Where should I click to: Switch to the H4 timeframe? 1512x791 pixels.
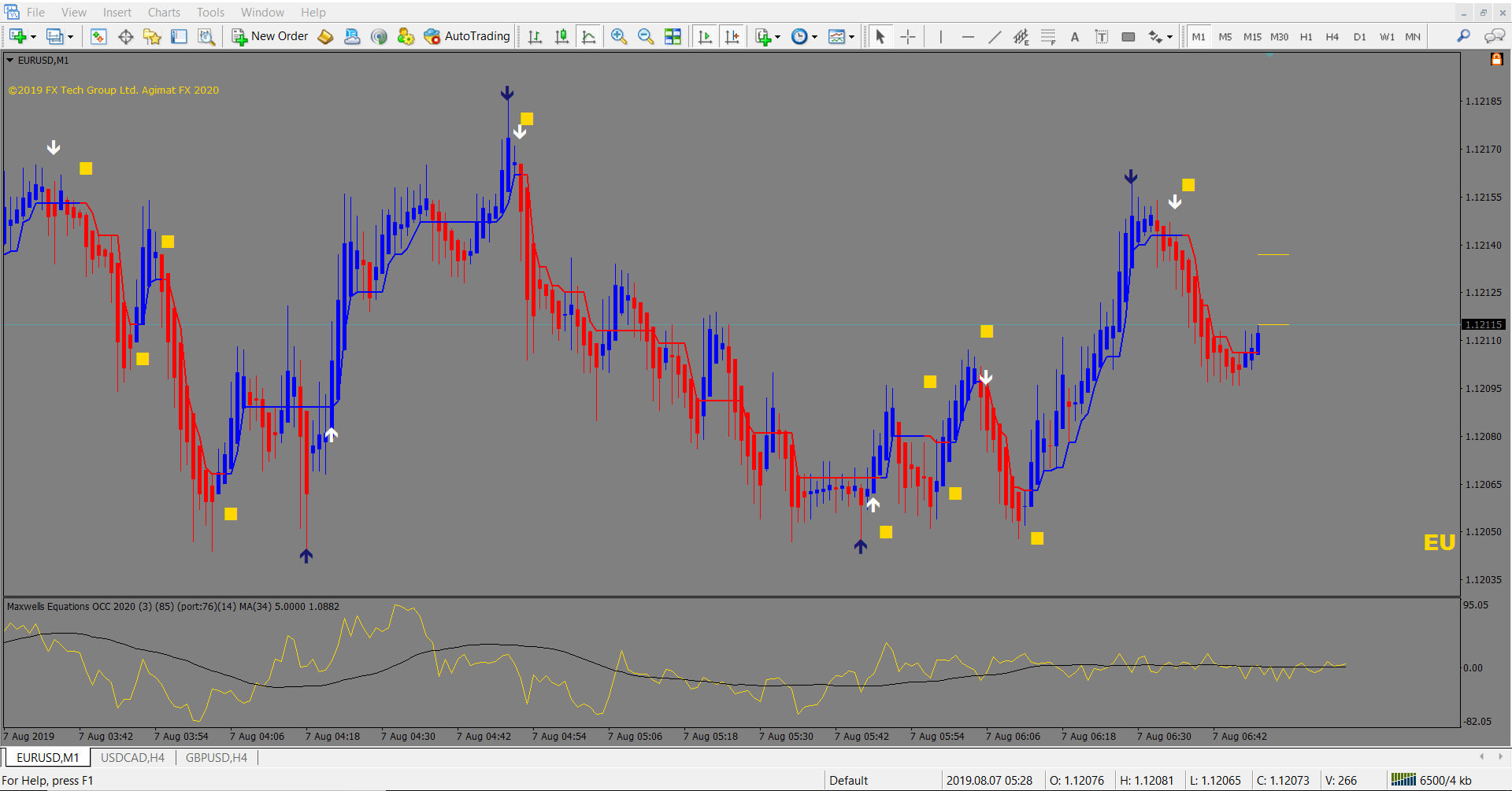coord(1332,36)
